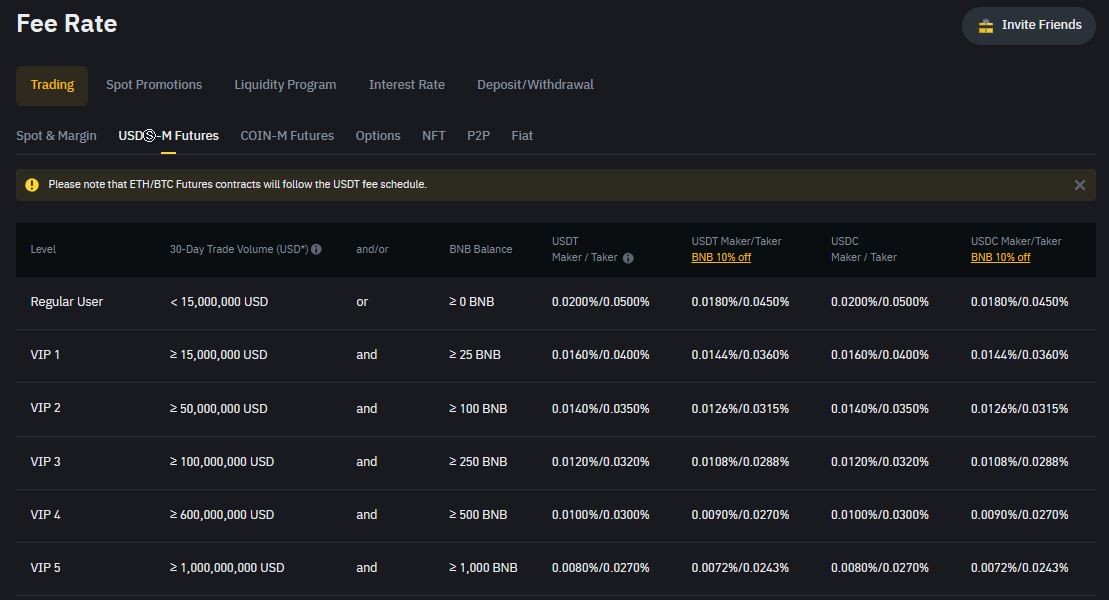Click the ≥ 0 BNB balance cell
Screen dimensions: 1109x600
pyautogui.click(x=472, y=302)
